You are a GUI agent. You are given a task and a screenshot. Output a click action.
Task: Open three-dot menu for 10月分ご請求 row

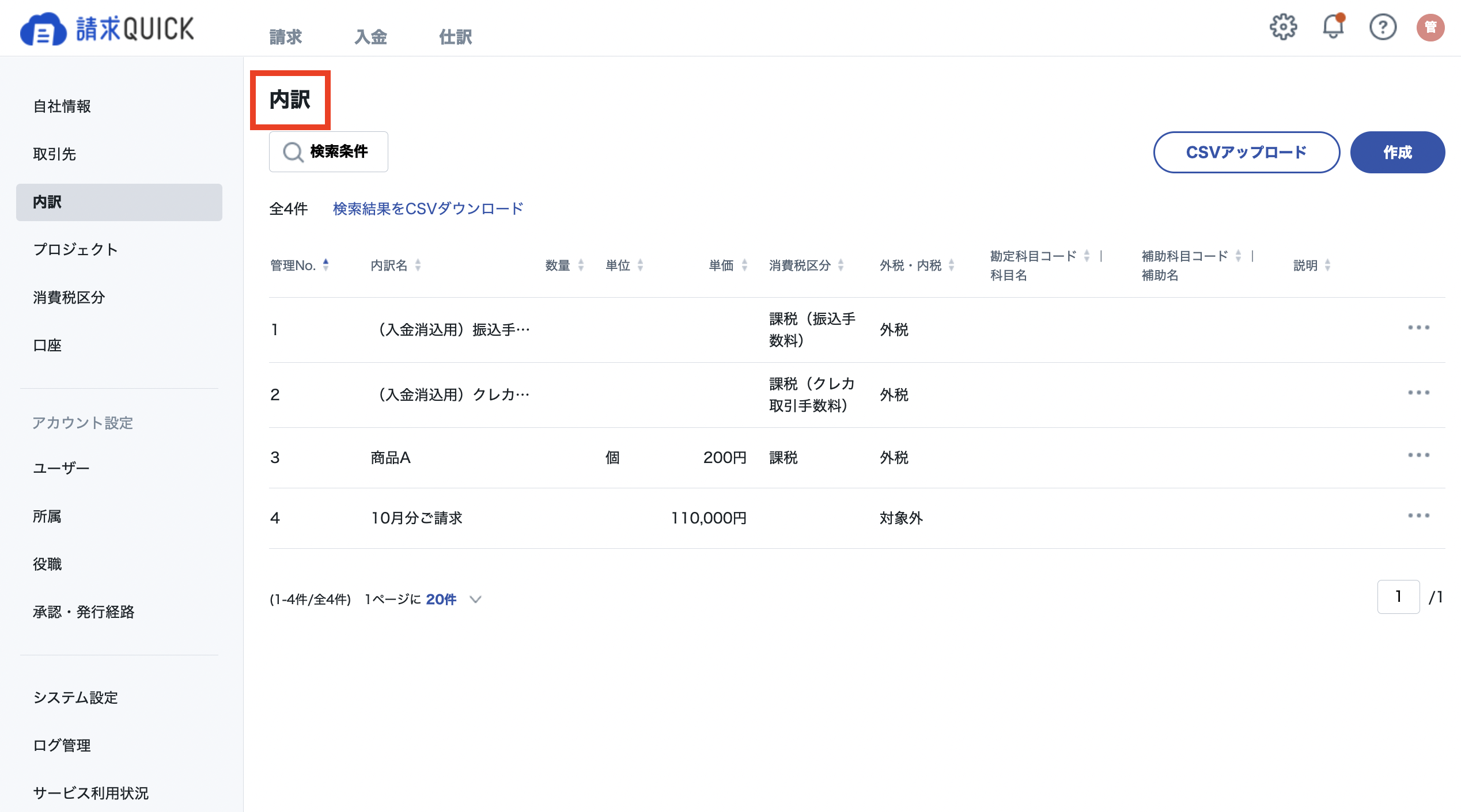(x=1418, y=516)
